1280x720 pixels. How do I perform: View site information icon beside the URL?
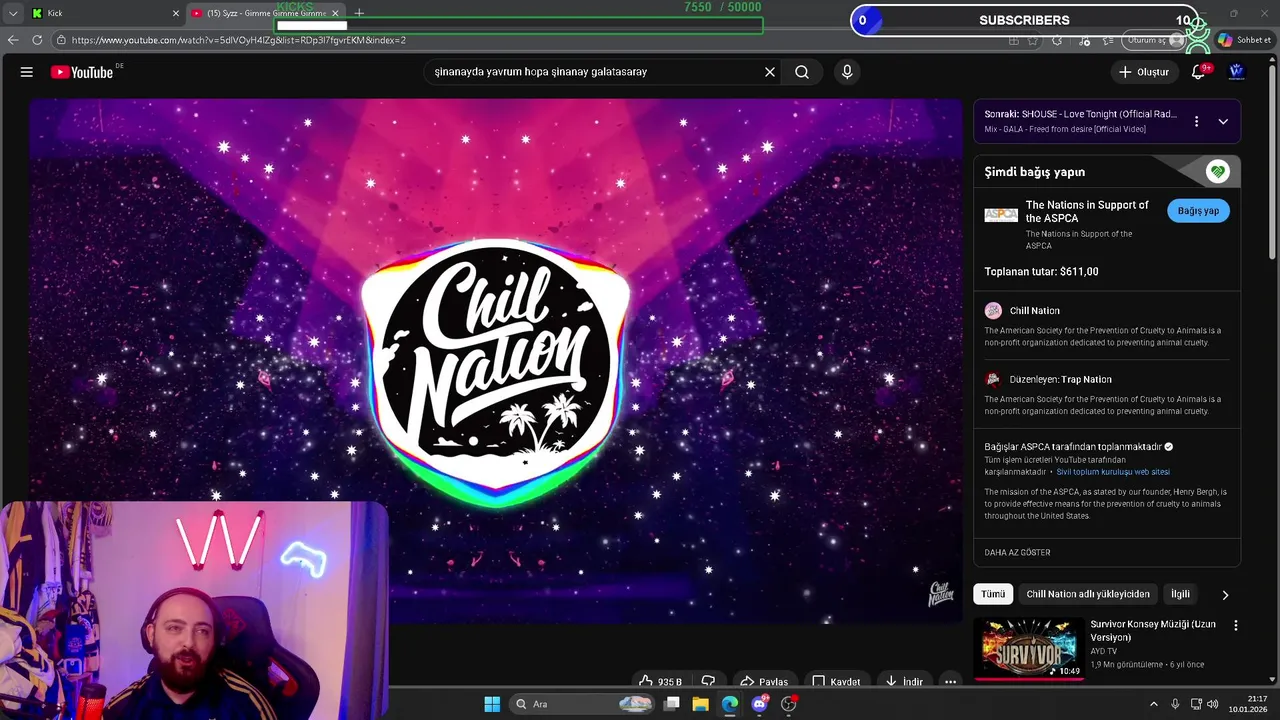(61, 40)
